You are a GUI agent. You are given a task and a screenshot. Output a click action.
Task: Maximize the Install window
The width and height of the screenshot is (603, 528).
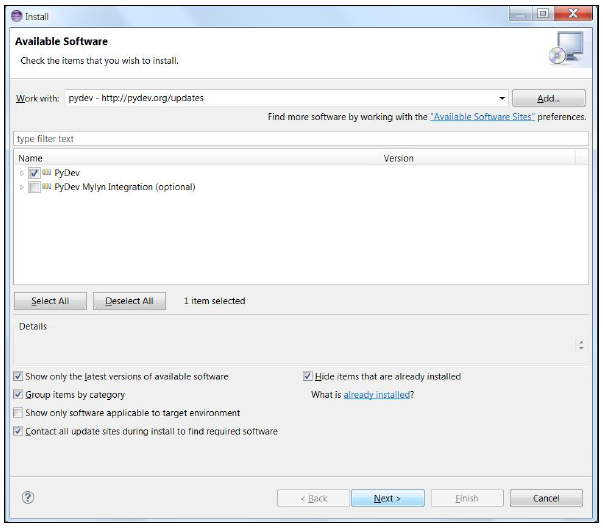pyautogui.click(x=543, y=14)
